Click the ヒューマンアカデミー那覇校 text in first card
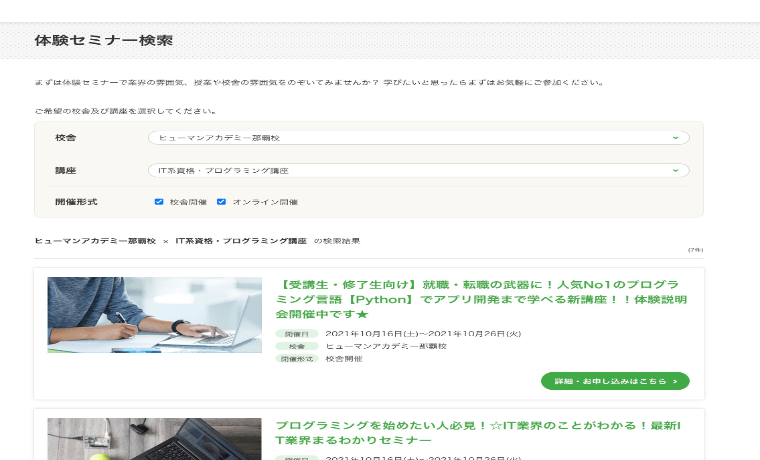Screen dimensions: 760x460 pyautogui.click(x=386, y=346)
